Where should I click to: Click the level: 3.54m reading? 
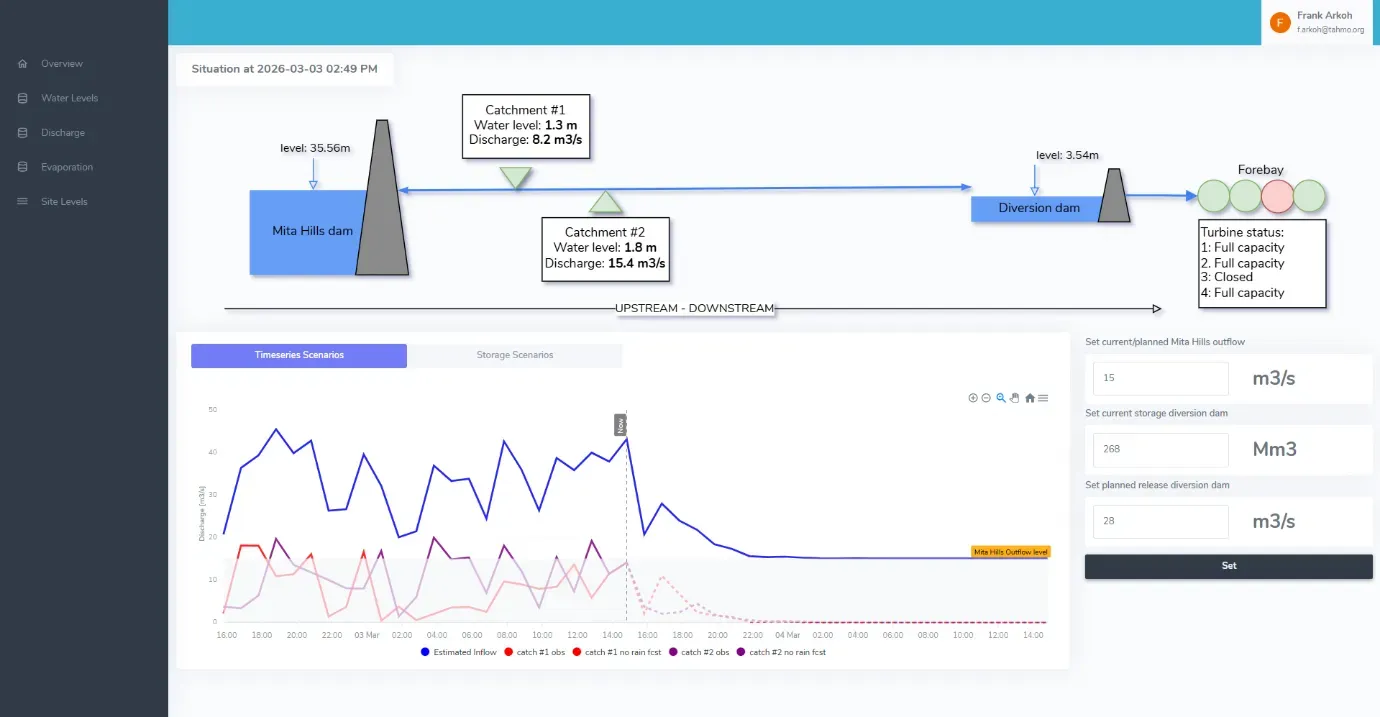(1067, 155)
